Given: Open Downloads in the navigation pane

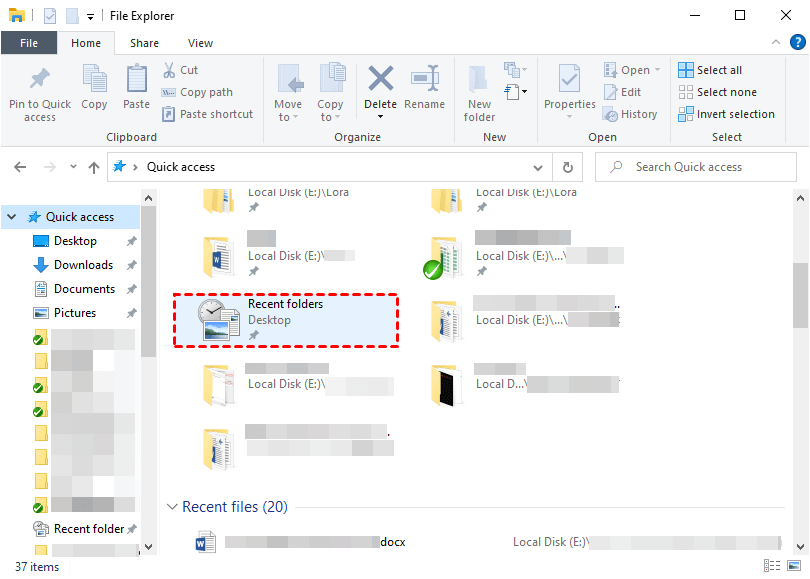Looking at the screenshot, I should pos(84,265).
